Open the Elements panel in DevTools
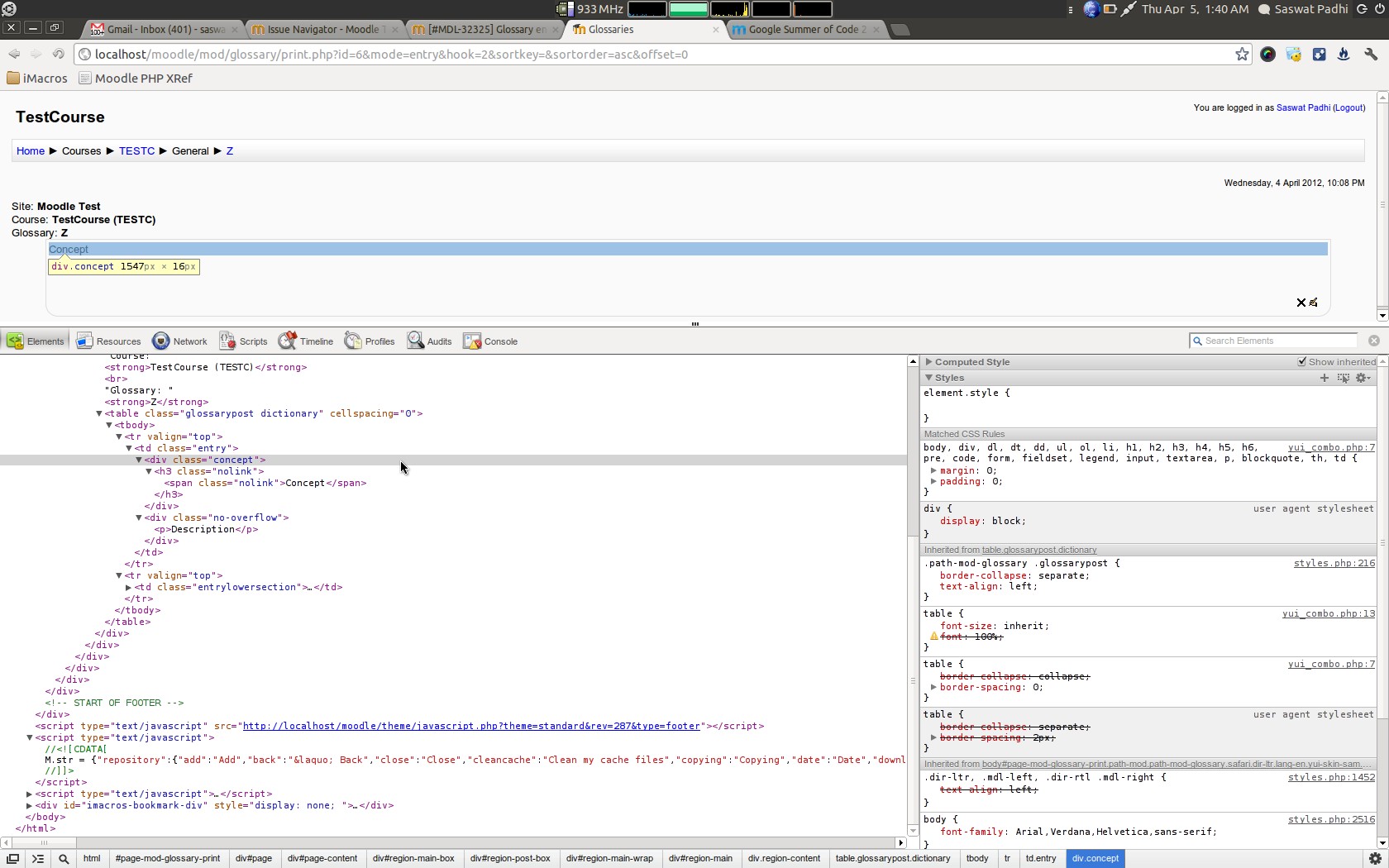This screenshot has width=1389, height=868. pyautogui.click(x=35, y=341)
